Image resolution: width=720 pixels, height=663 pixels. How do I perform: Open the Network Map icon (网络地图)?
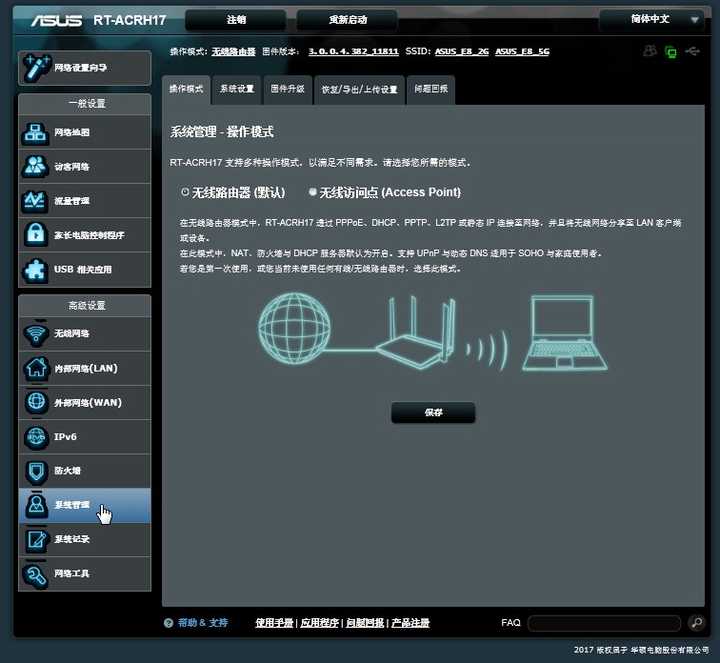click(x=35, y=133)
